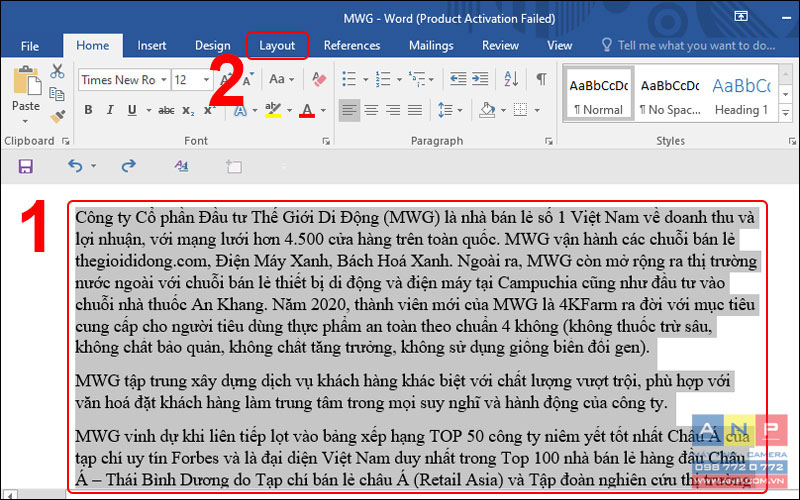Apply the Heading 1 style
The width and height of the screenshot is (800, 500).
741,93
